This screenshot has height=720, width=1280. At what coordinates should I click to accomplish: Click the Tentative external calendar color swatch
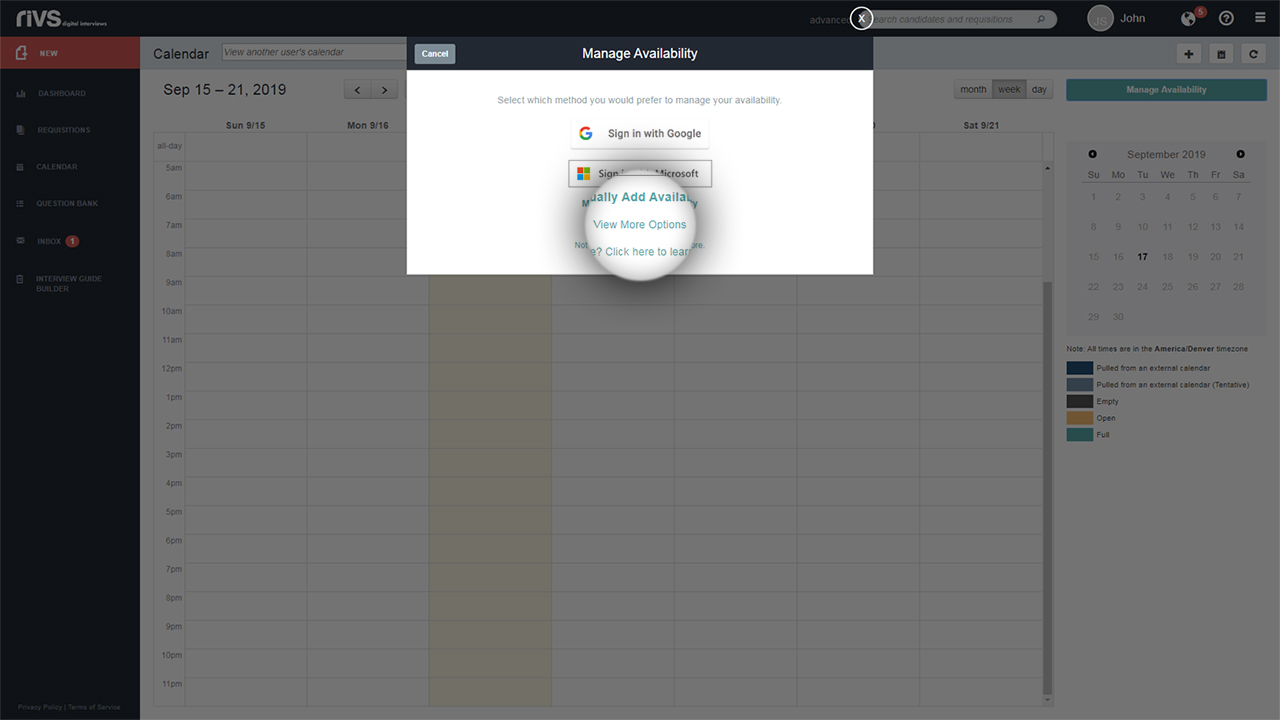coord(1080,384)
